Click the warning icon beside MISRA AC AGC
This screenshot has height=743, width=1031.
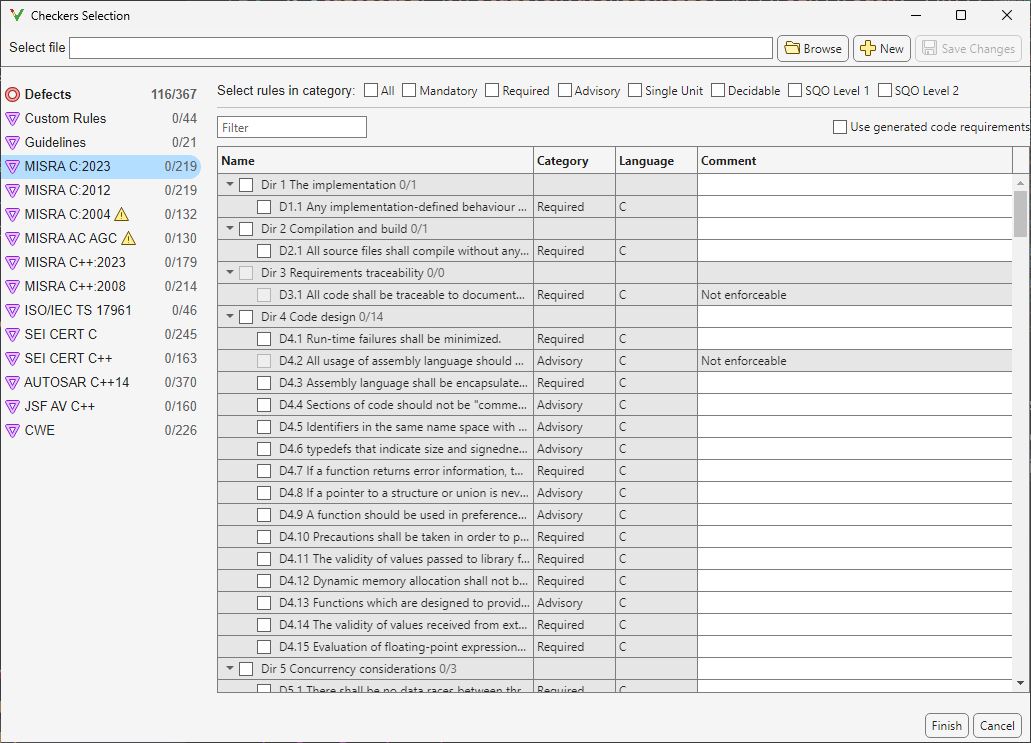pos(127,238)
